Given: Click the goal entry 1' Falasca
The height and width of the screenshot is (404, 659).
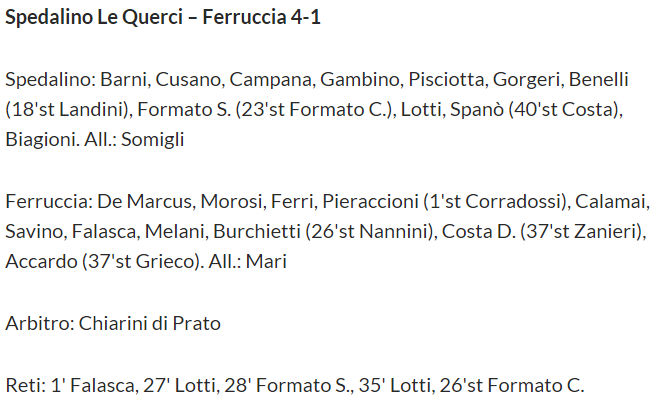Looking at the screenshot, I should tap(92, 386).
